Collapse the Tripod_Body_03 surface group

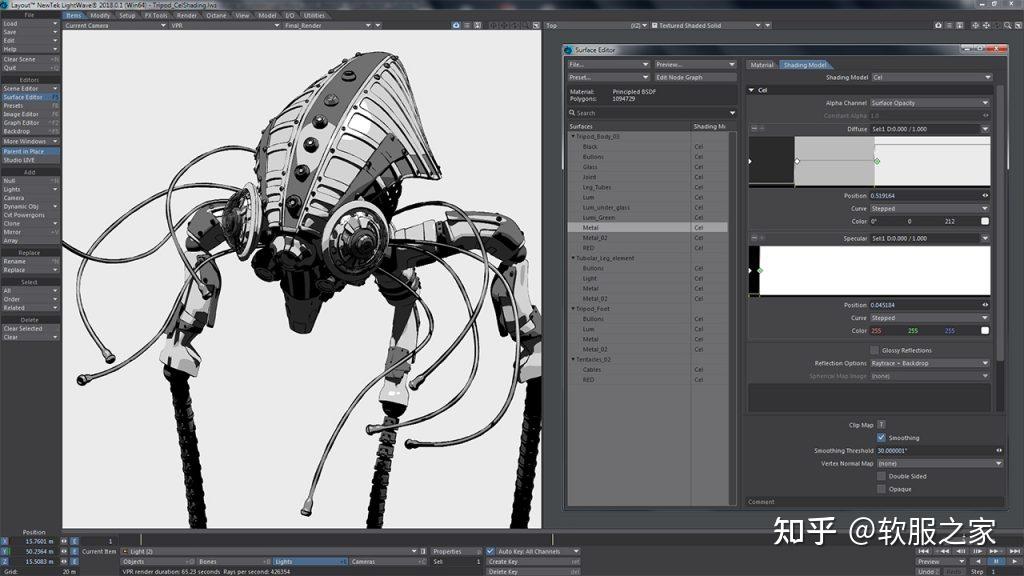coord(572,134)
